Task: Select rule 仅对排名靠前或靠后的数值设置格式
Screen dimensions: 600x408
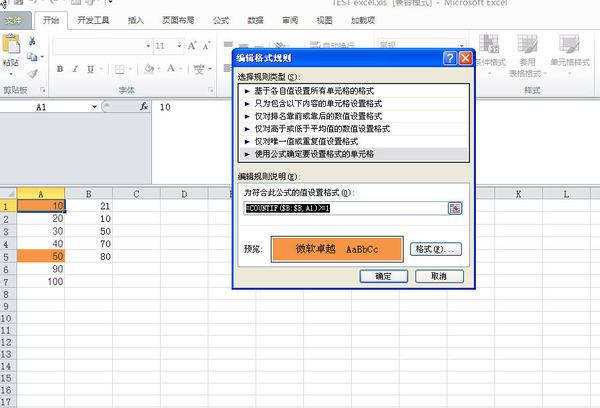Action: coord(354,116)
